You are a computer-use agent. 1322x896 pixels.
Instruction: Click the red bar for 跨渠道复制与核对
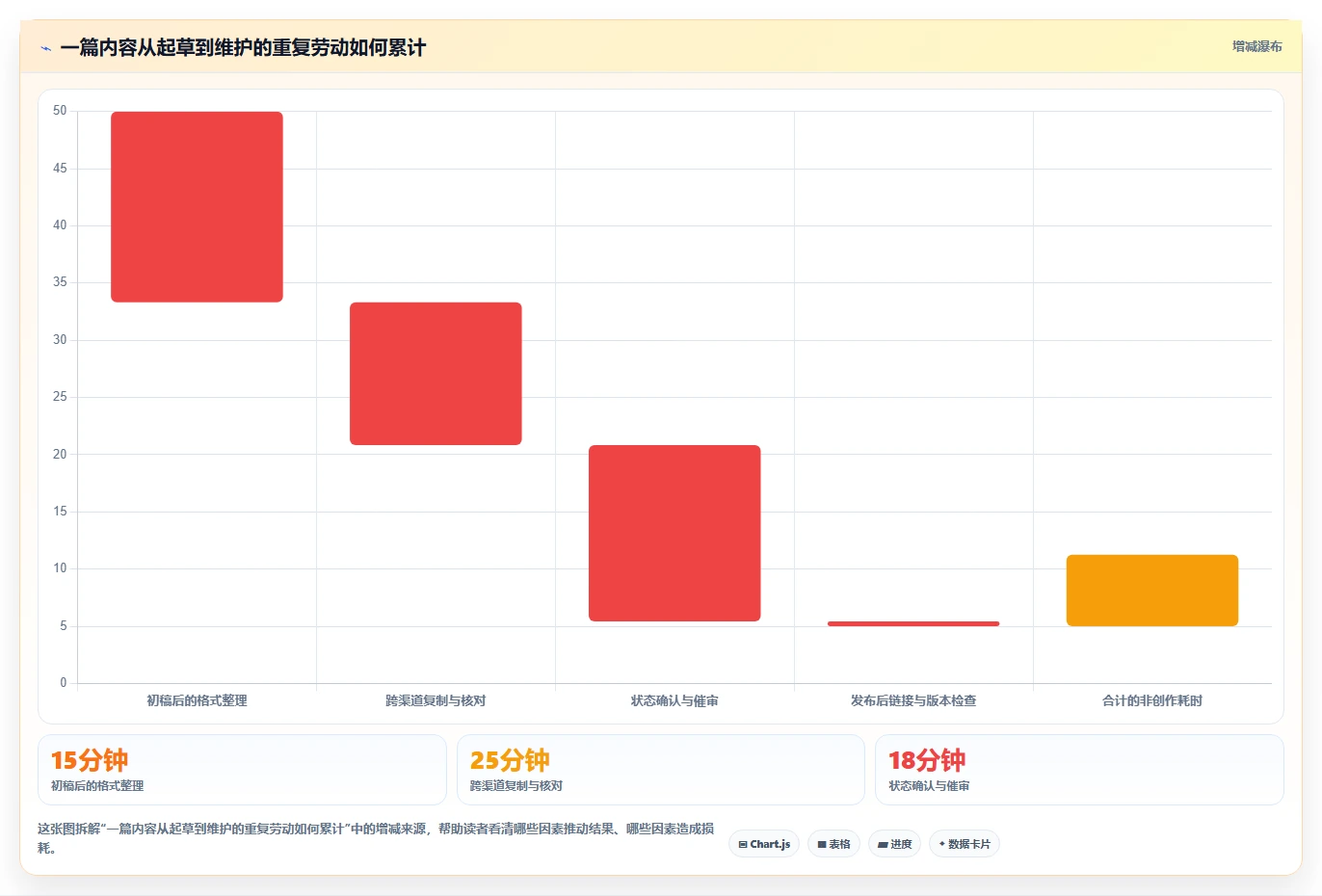tap(436, 374)
